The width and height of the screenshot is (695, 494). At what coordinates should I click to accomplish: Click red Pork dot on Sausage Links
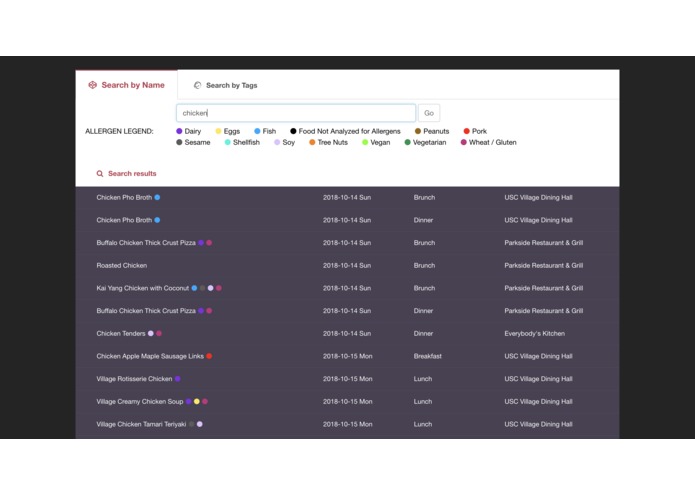pos(209,356)
